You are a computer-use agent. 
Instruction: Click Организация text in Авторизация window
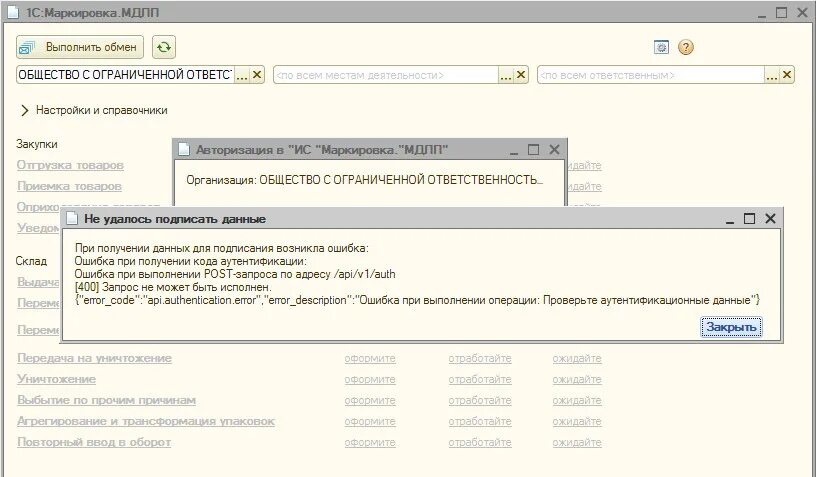click(364, 180)
